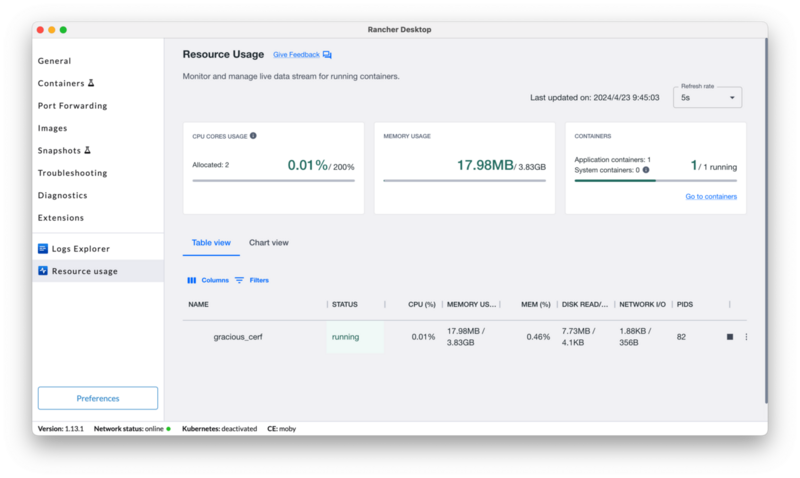Click the Logs Explorer extension icon
Viewport: 800px width, 478px height.
(43, 248)
